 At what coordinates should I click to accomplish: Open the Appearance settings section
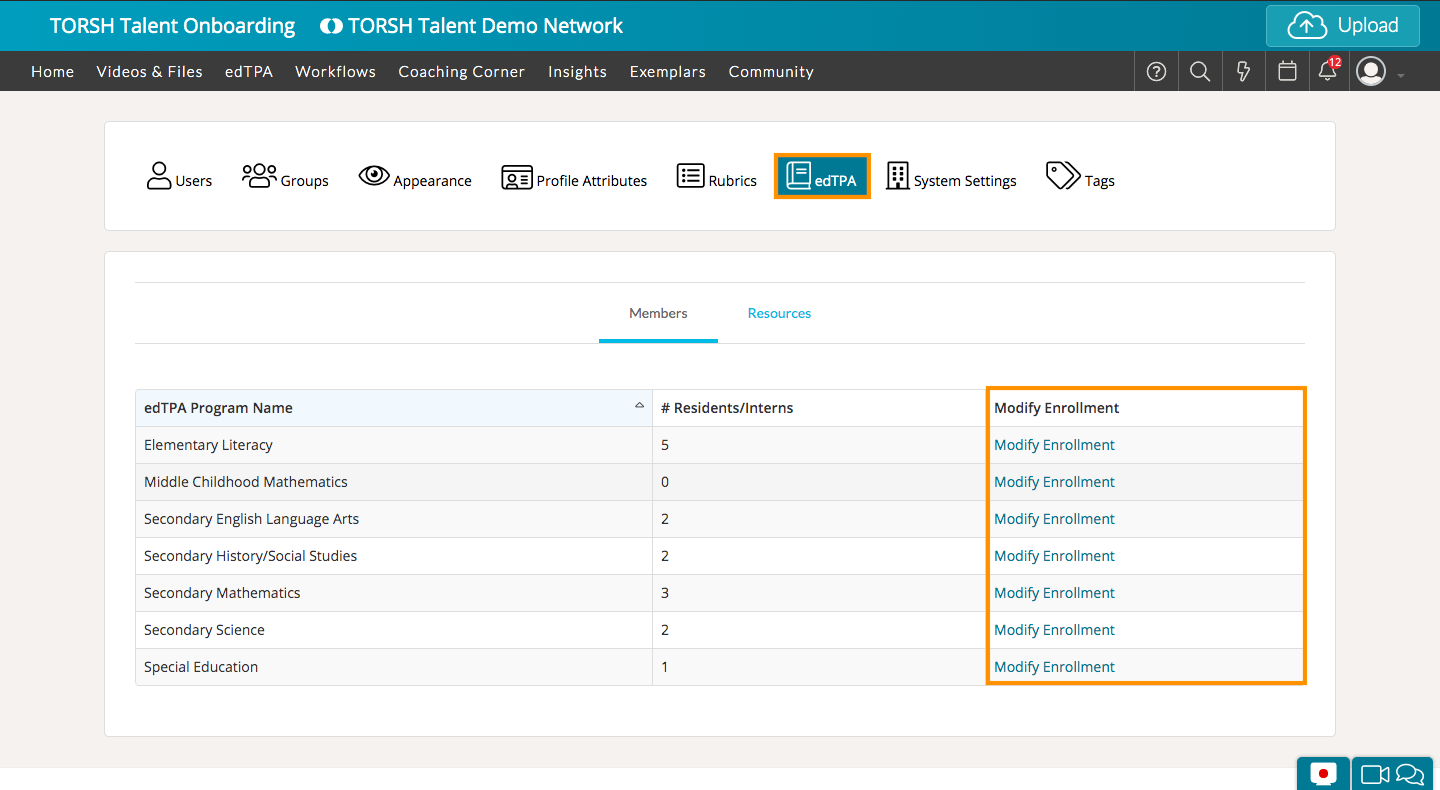[415, 177]
